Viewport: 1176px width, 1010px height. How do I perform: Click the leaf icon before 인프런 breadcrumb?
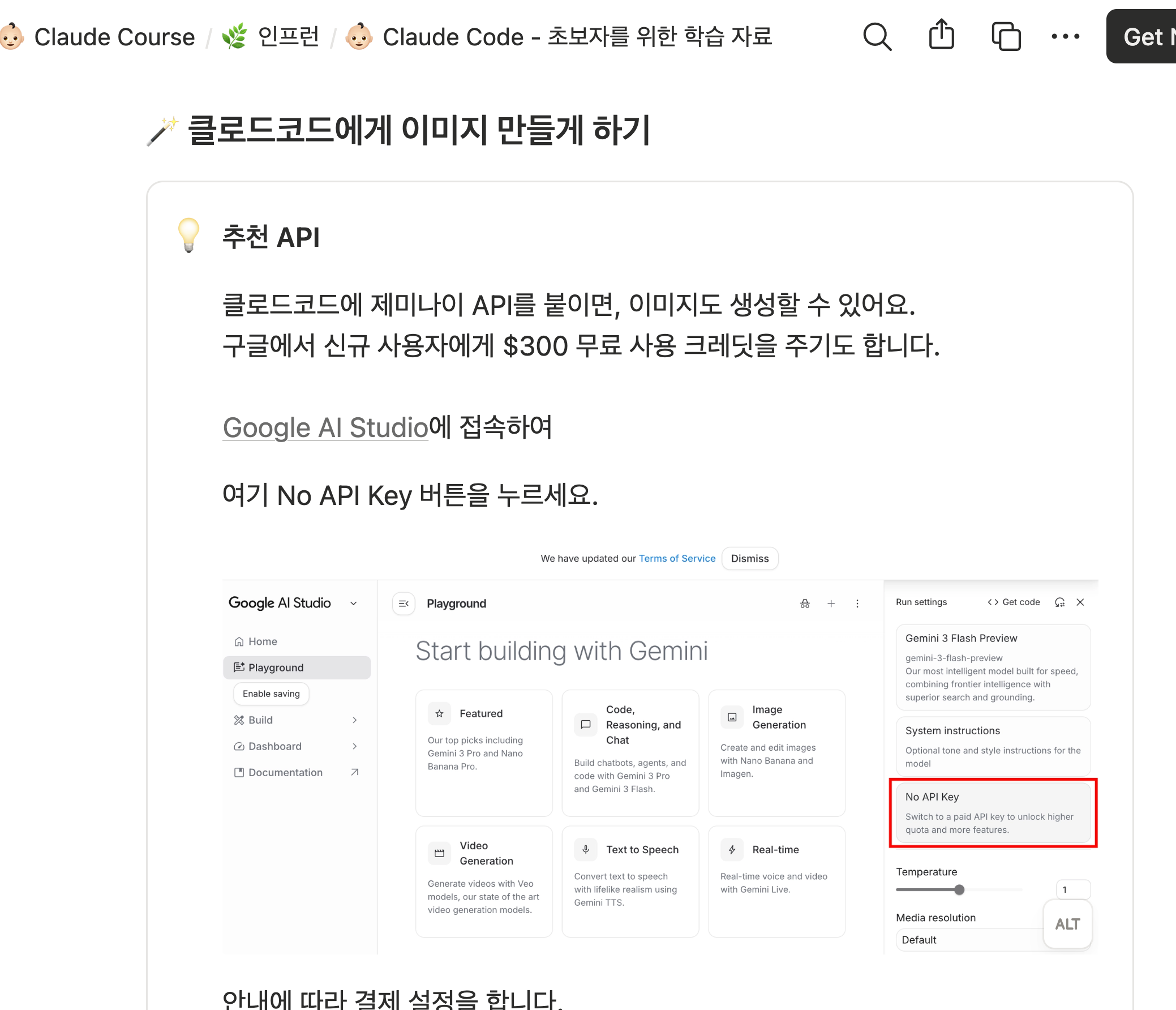[234, 36]
